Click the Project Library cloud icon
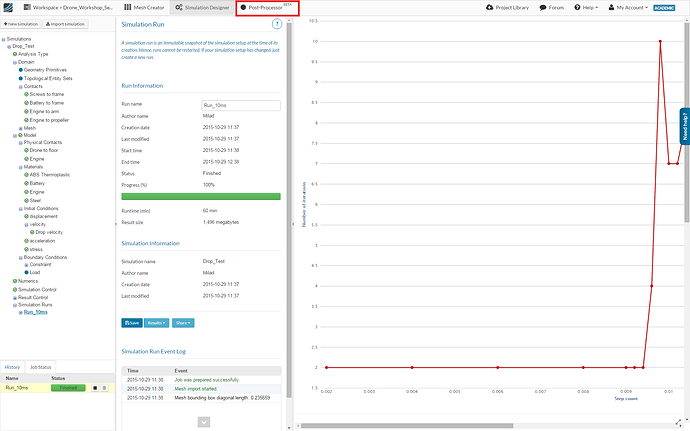The height and width of the screenshot is (431, 690). pos(489,7)
